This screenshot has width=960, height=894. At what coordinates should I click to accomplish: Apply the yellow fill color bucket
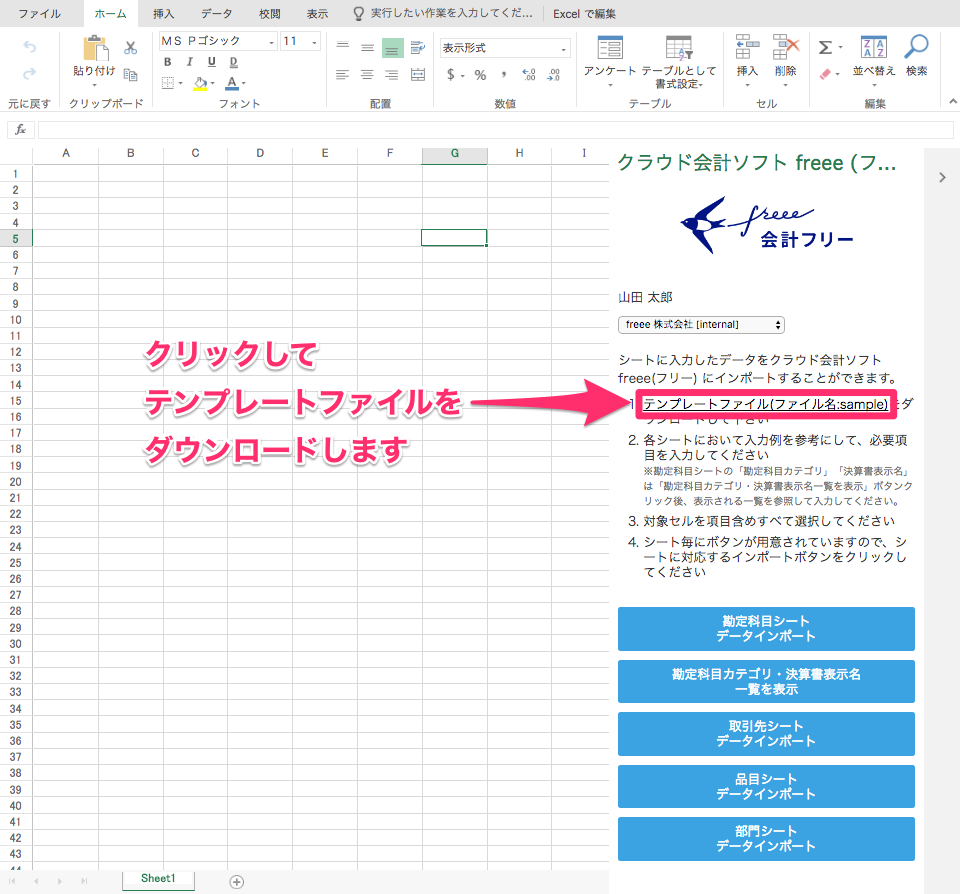[x=200, y=83]
